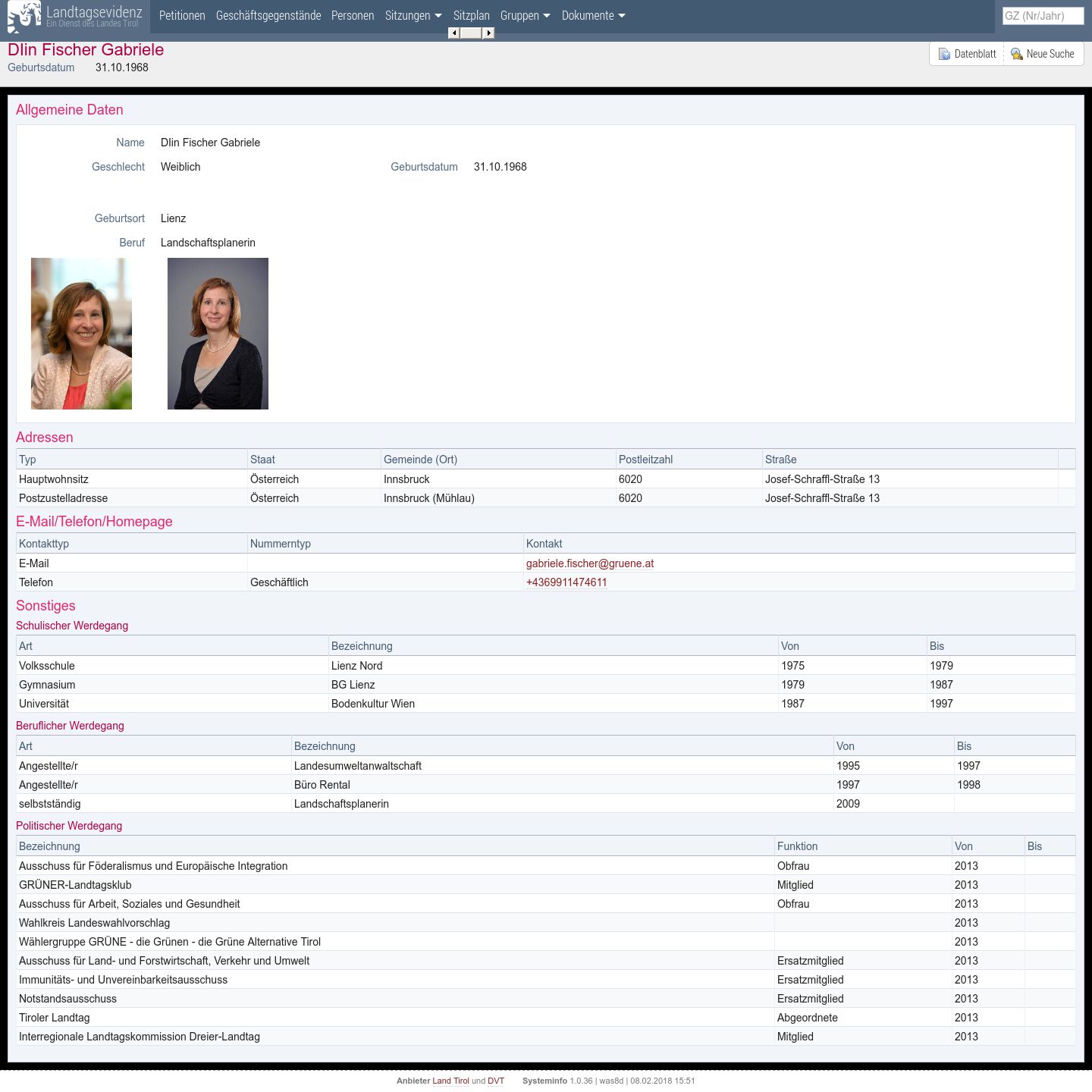Click the horizontal scrollbar thumb under the menu

471,33
